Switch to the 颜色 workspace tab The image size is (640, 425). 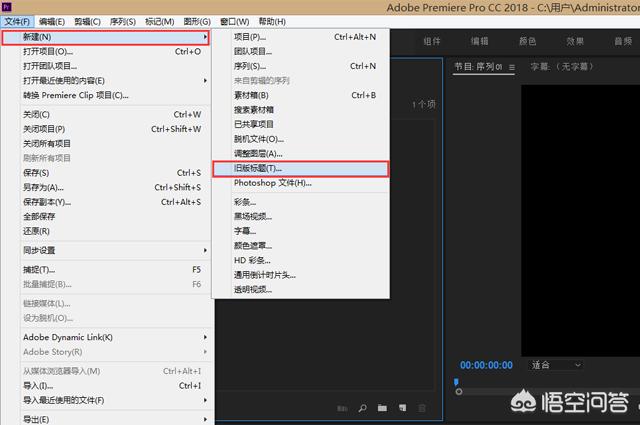[527, 41]
